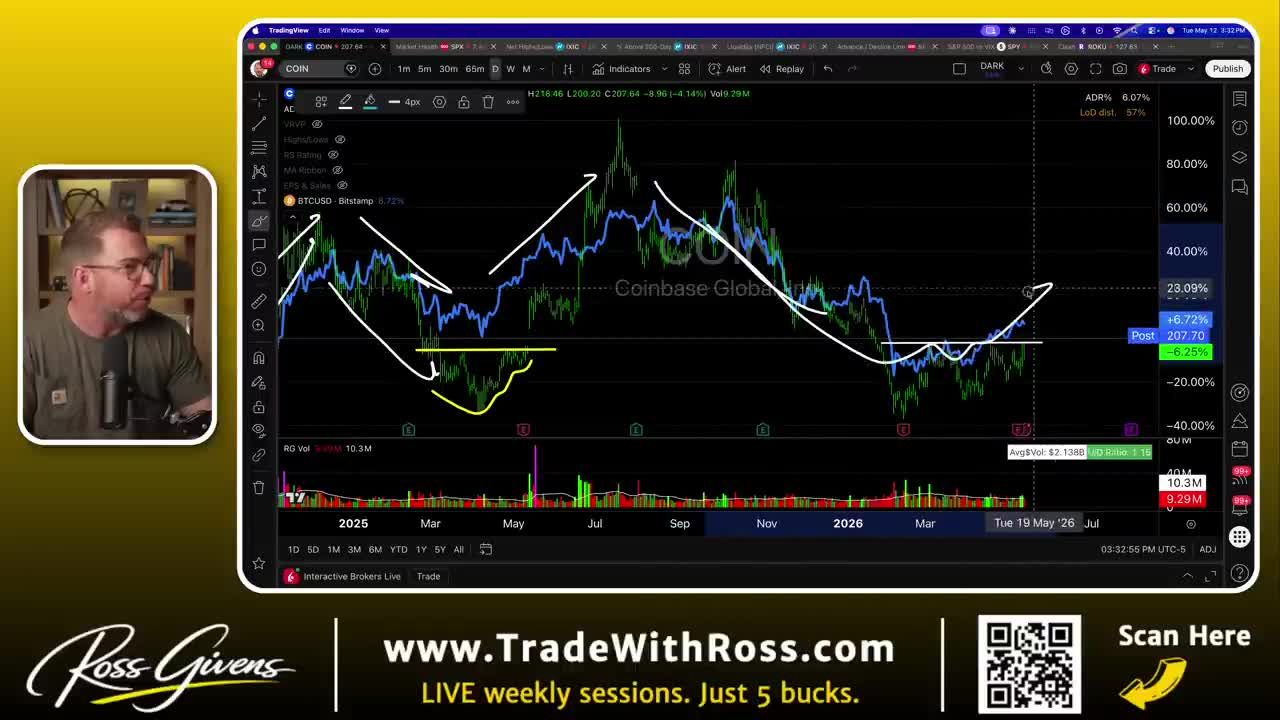Open the Indicators dialog
This screenshot has height=720, width=1280.
pyautogui.click(x=621, y=69)
